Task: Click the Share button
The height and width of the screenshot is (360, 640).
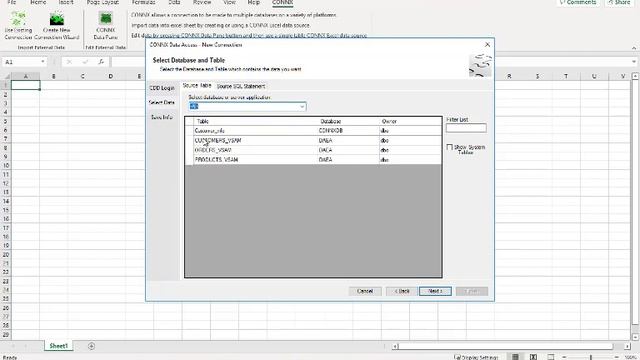Action: (x=620, y=2)
